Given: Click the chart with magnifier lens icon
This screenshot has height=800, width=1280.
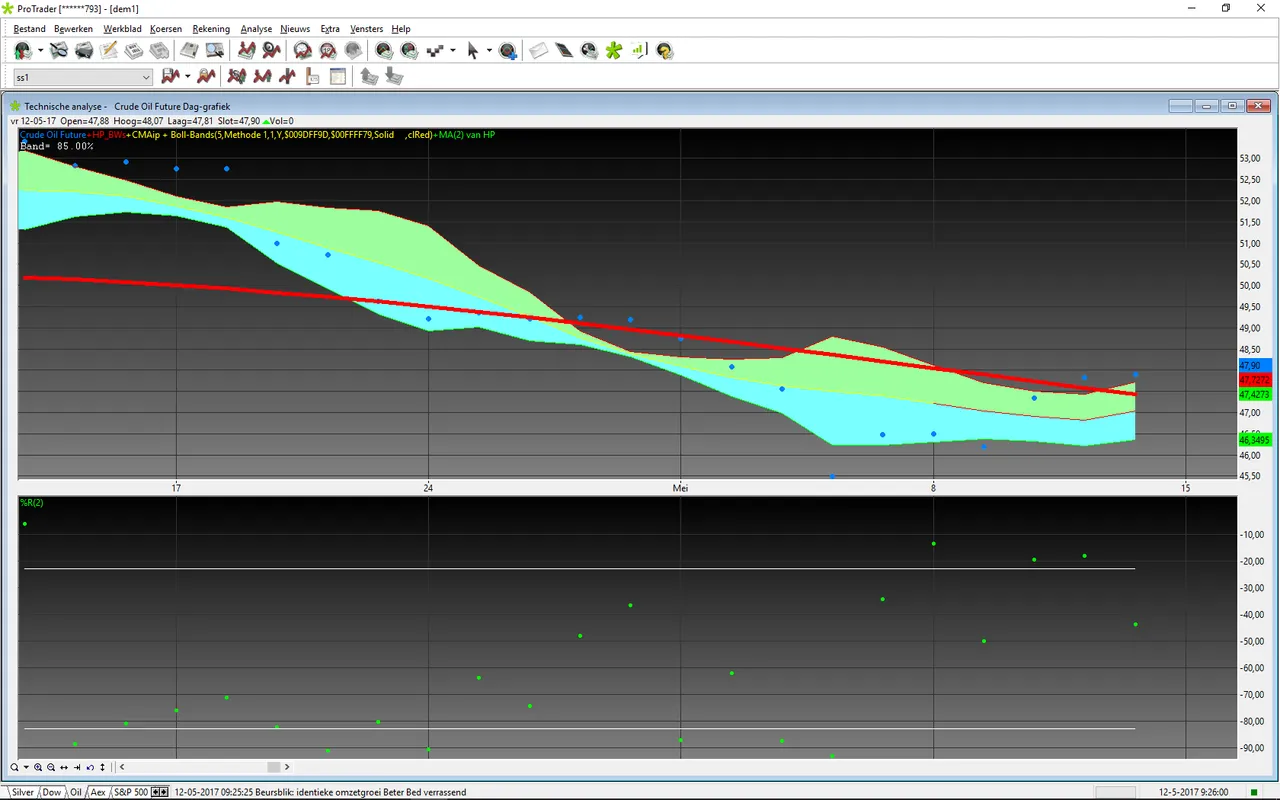Looking at the screenshot, I should (x=270, y=50).
